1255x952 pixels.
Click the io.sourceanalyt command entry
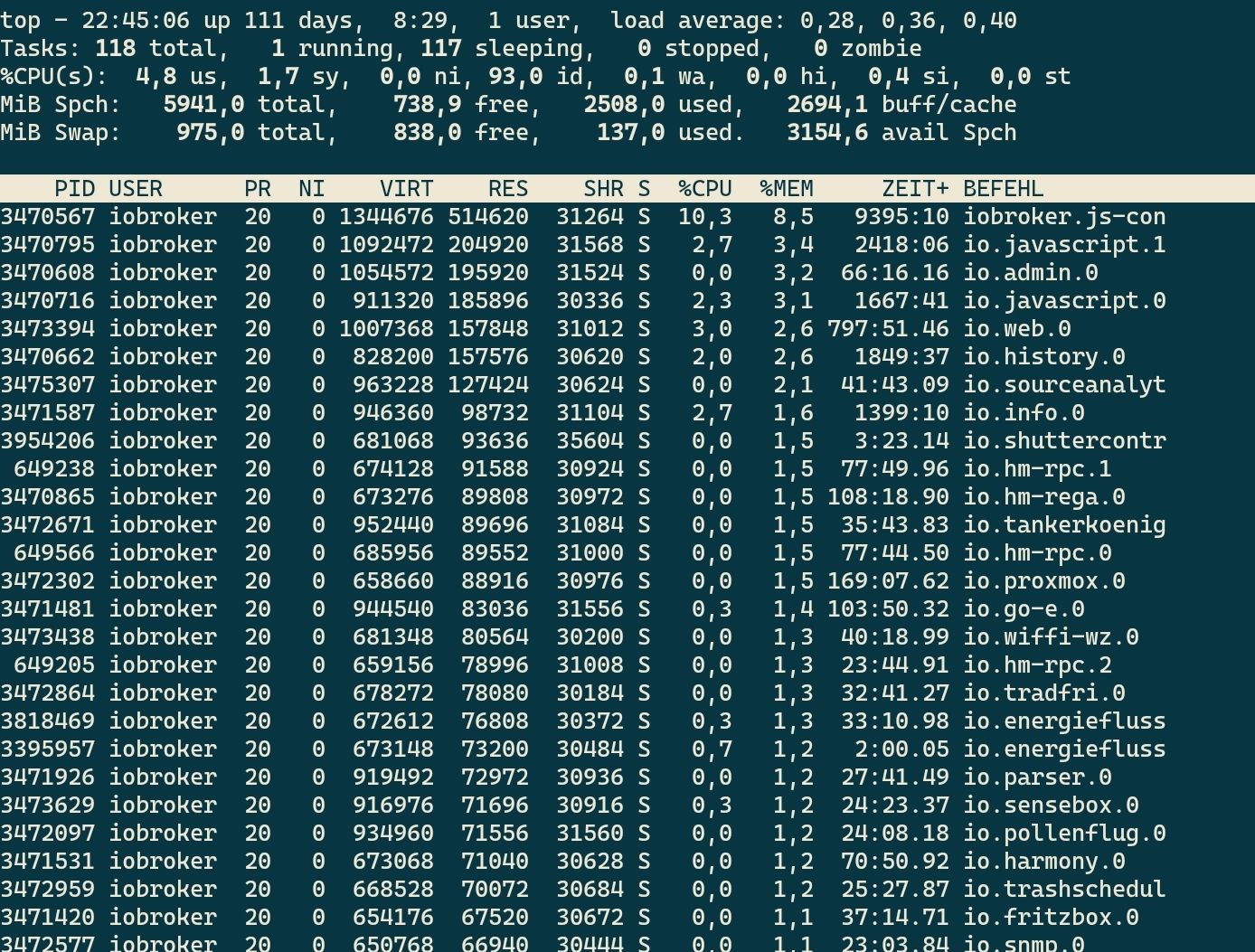(1064, 385)
